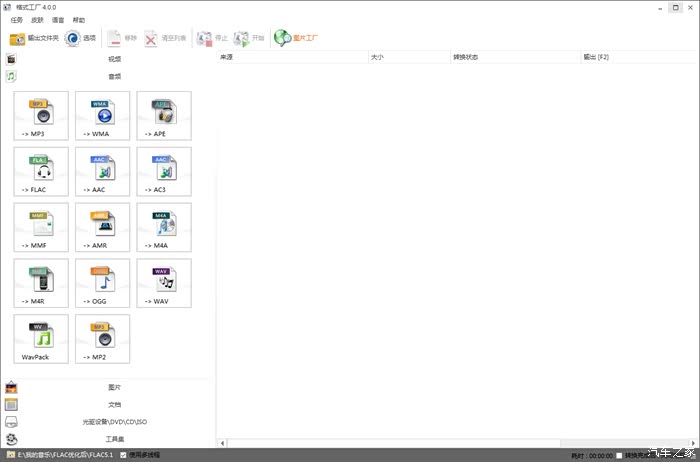Open the 任务 menu
The image size is (700, 462).
pyautogui.click(x=16, y=20)
